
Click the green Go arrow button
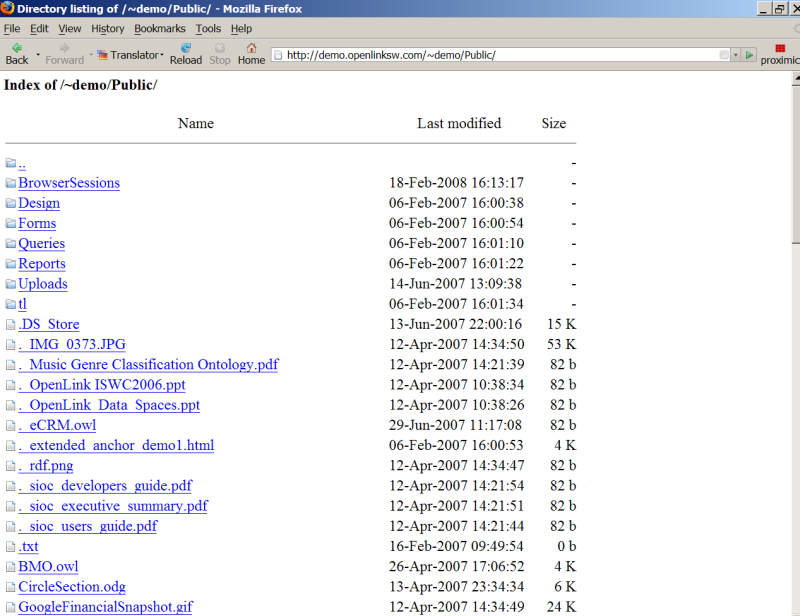[x=750, y=55]
